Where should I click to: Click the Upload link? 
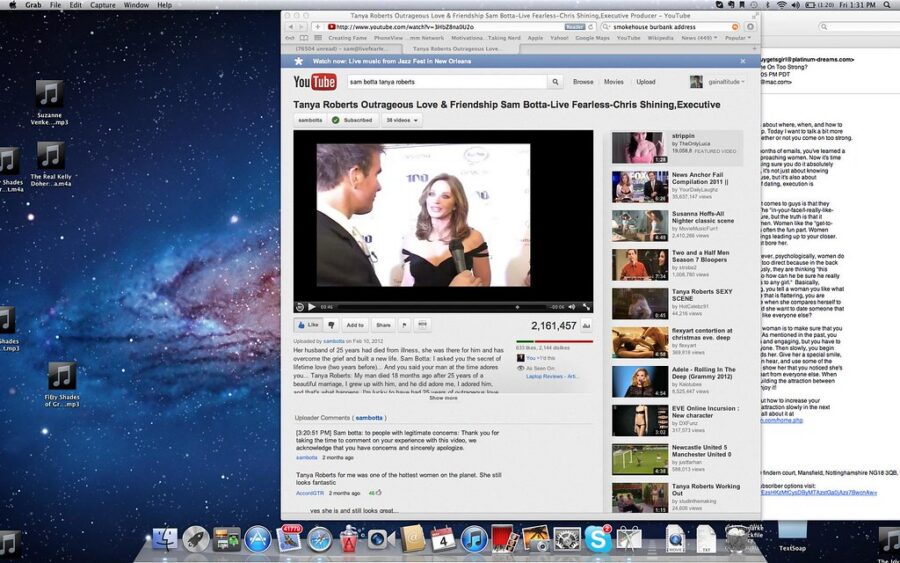tap(646, 82)
